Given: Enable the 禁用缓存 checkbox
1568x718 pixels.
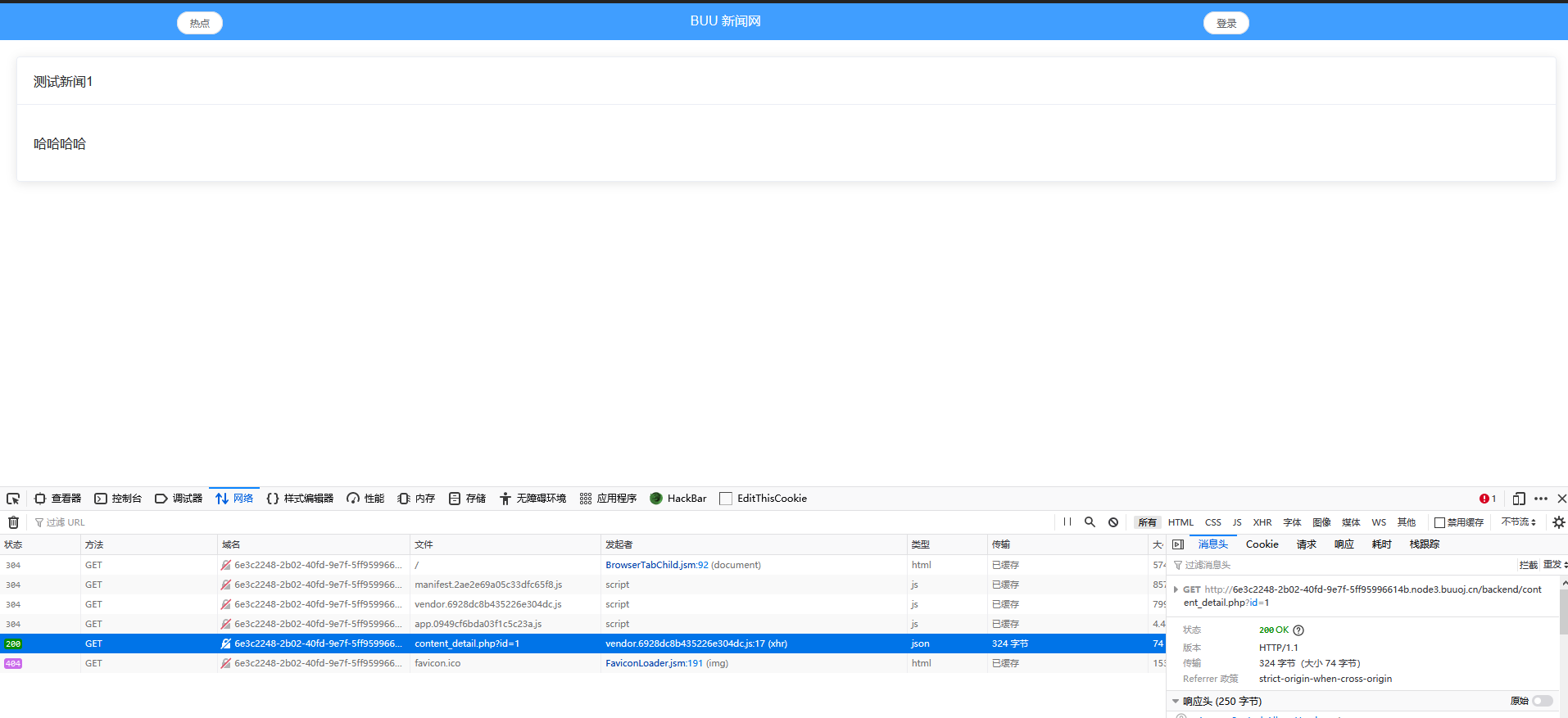Looking at the screenshot, I should [x=1439, y=522].
